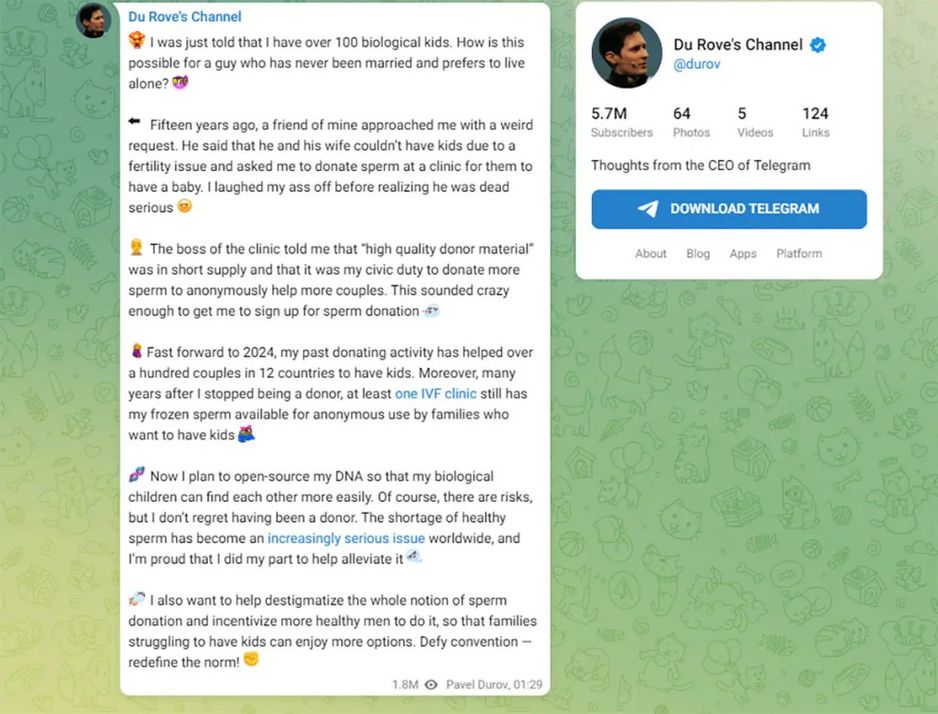Open the Apps footer link

(743, 254)
